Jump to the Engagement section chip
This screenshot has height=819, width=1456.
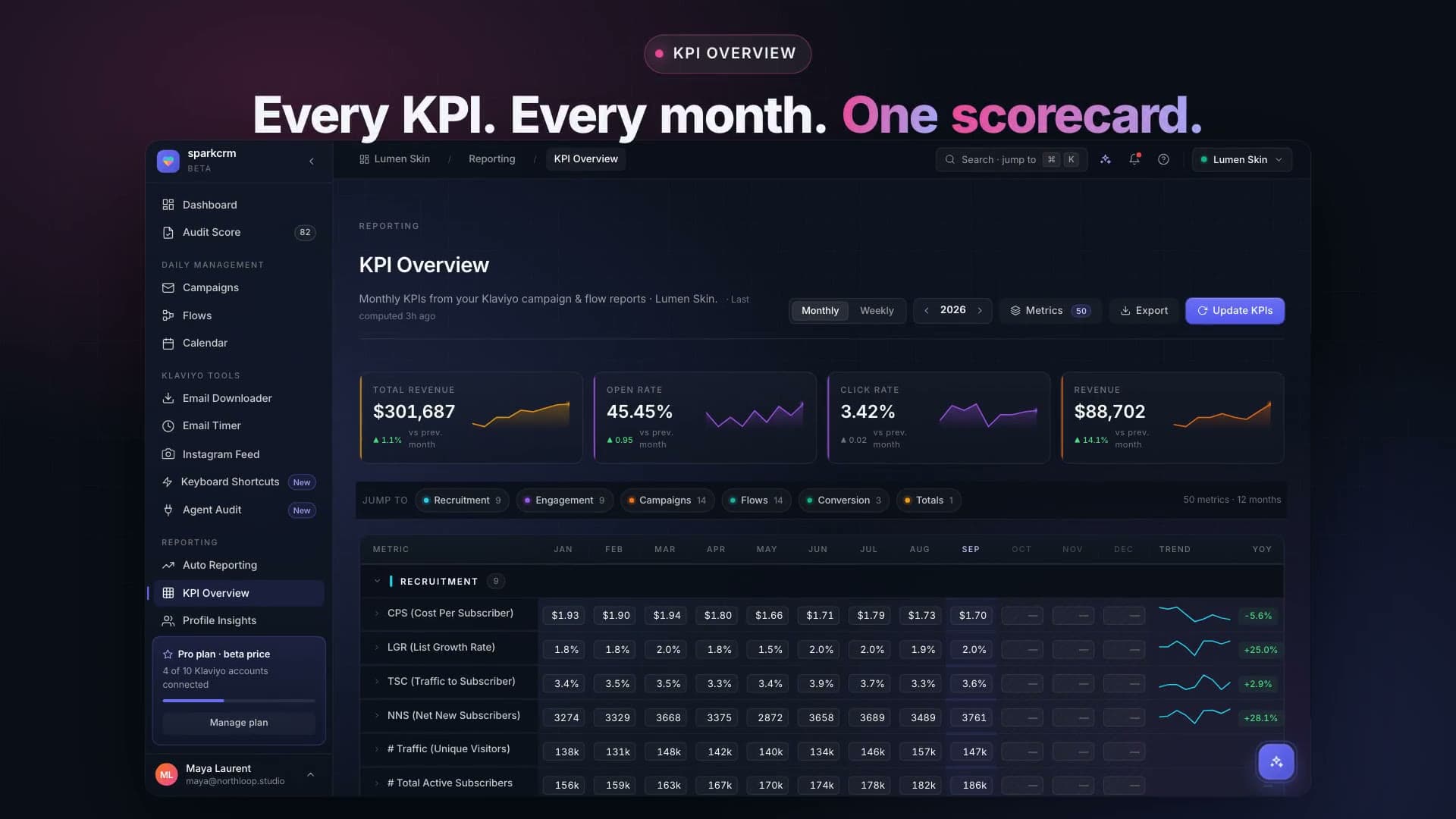coord(564,500)
